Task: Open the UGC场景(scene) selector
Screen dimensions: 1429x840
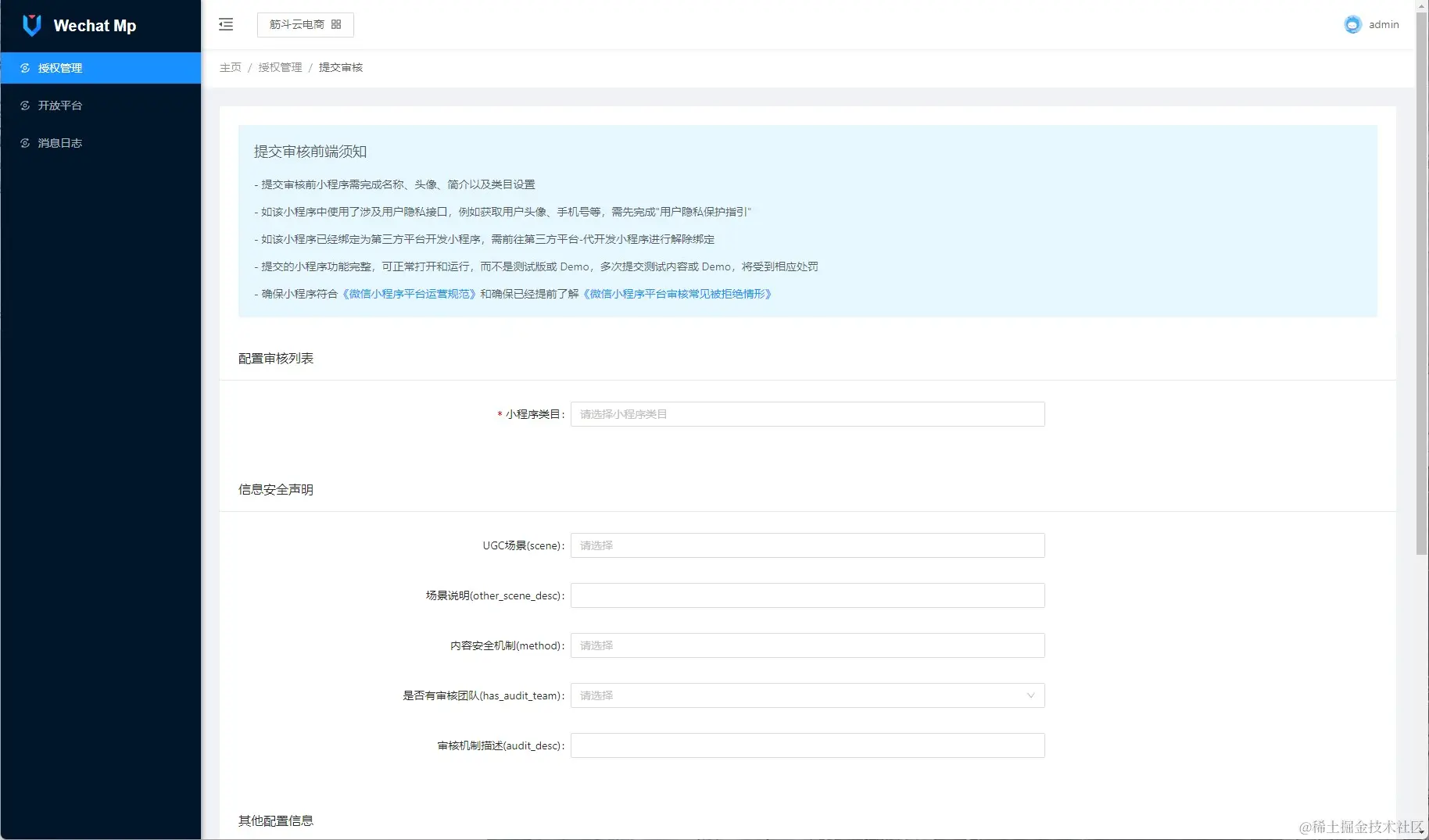Action: coord(807,545)
